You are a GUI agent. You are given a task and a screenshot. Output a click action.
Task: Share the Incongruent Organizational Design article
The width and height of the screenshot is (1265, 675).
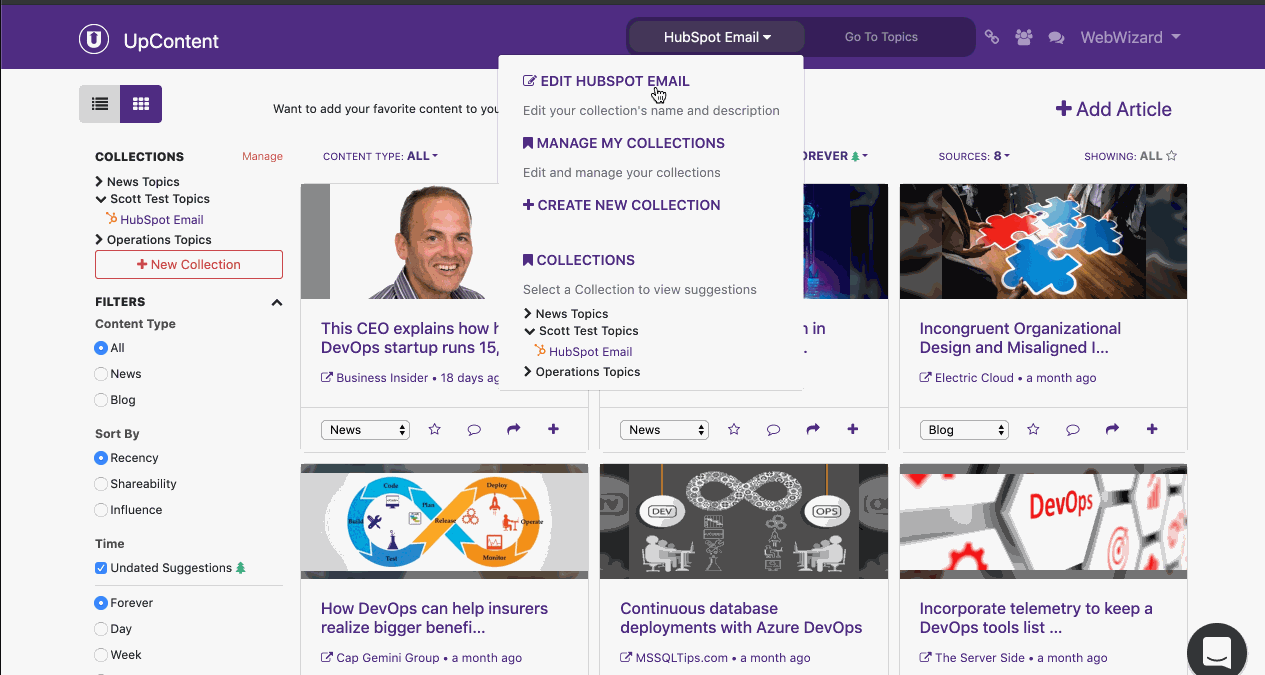click(1112, 428)
